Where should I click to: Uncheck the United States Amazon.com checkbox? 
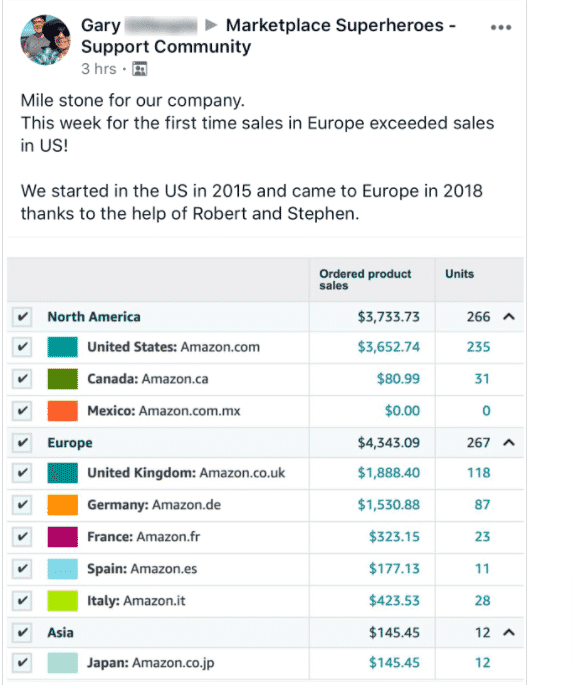pyautogui.click(x=22, y=347)
